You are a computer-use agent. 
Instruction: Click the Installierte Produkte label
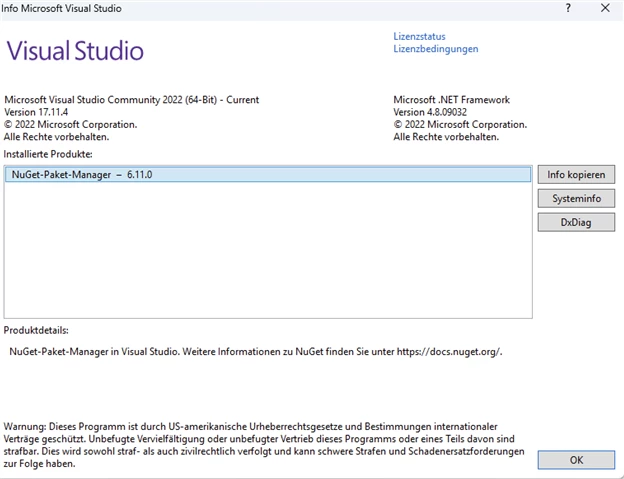click(x=48, y=154)
